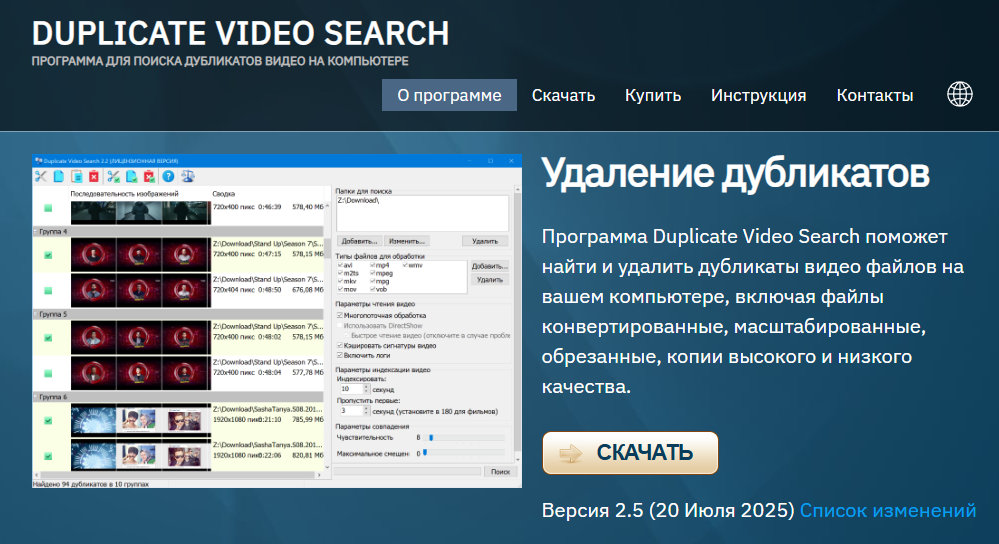Click the DUPLICATE VIDEO SEARCH site title
999x544 pixels.
pyautogui.click(x=240, y=33)
